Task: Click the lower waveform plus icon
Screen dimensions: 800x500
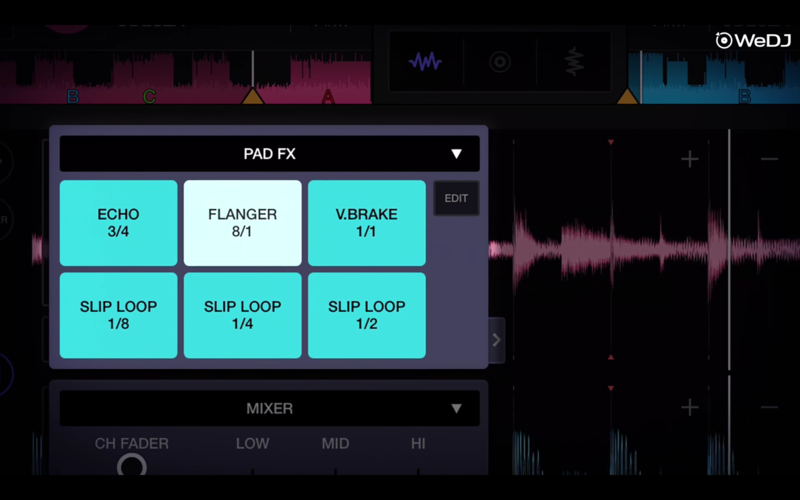Action: point(690,407)
